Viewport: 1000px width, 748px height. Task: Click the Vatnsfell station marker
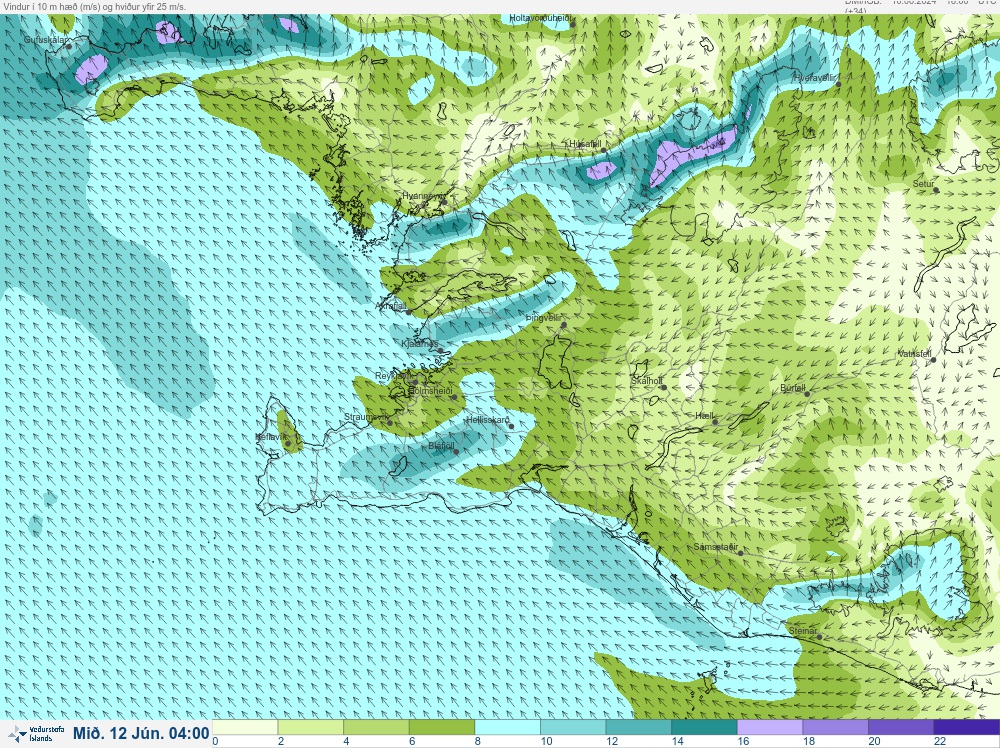click(933, 360)
